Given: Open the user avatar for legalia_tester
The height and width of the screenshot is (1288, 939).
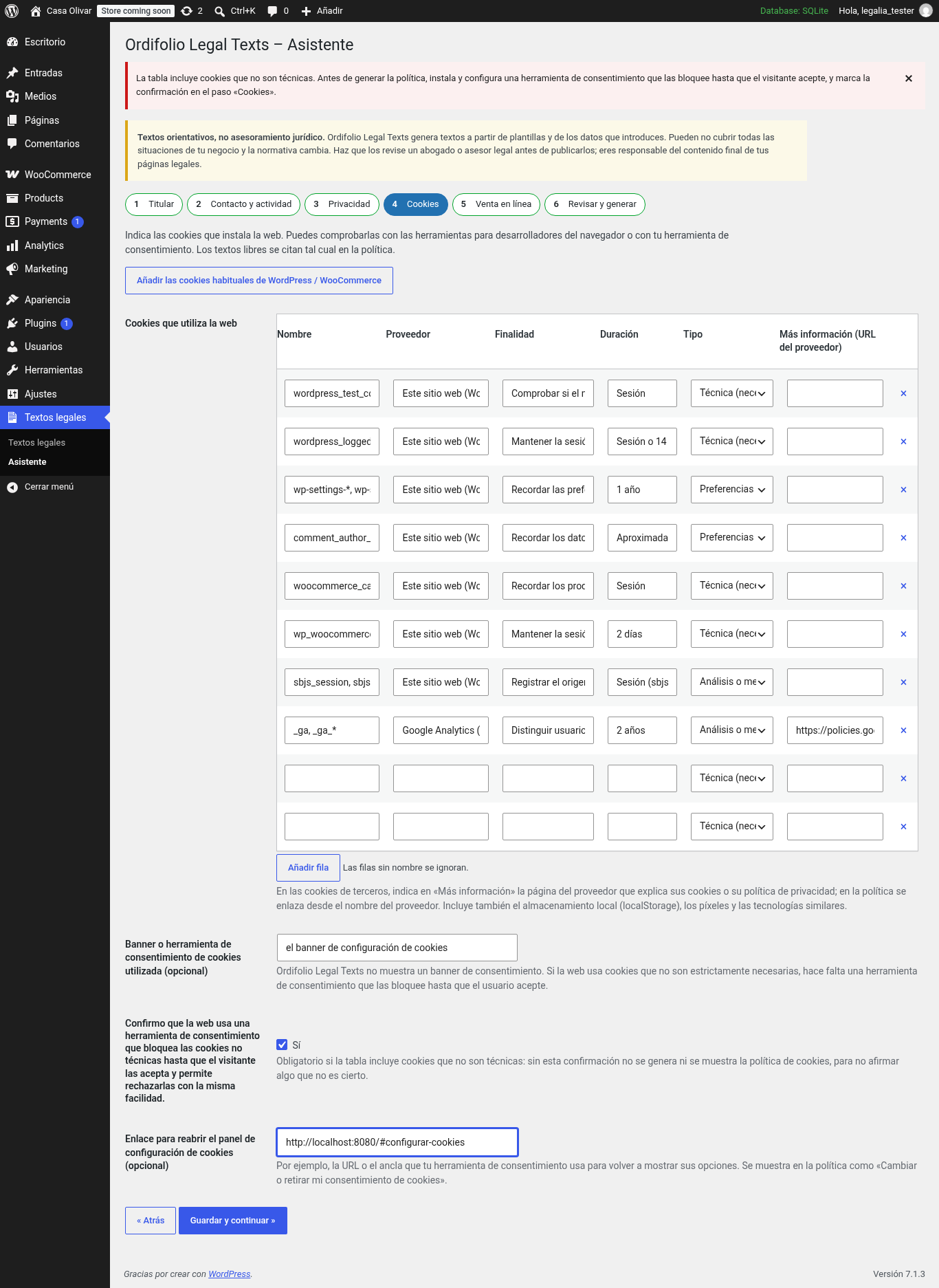Looking at the screenshot, I should 926,11.
